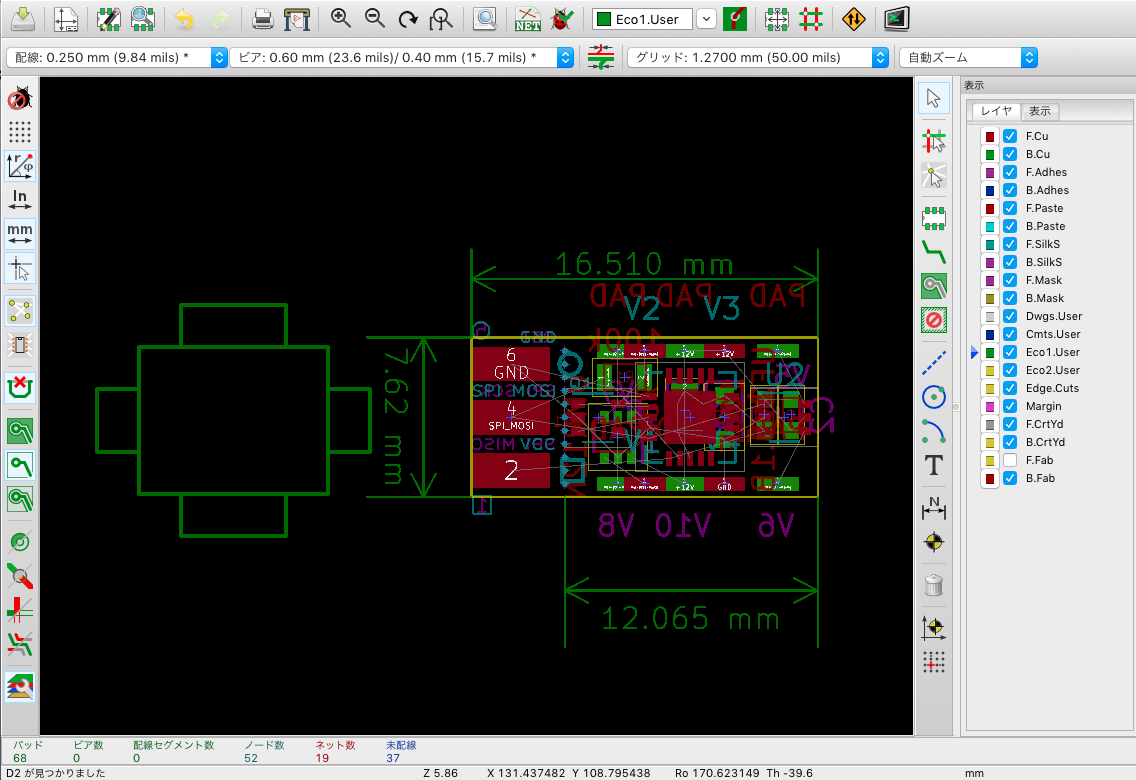The height and width of the screenshot is (780, 1136).
Task: Load netlist with the NET icon
Action: [527, 19]
